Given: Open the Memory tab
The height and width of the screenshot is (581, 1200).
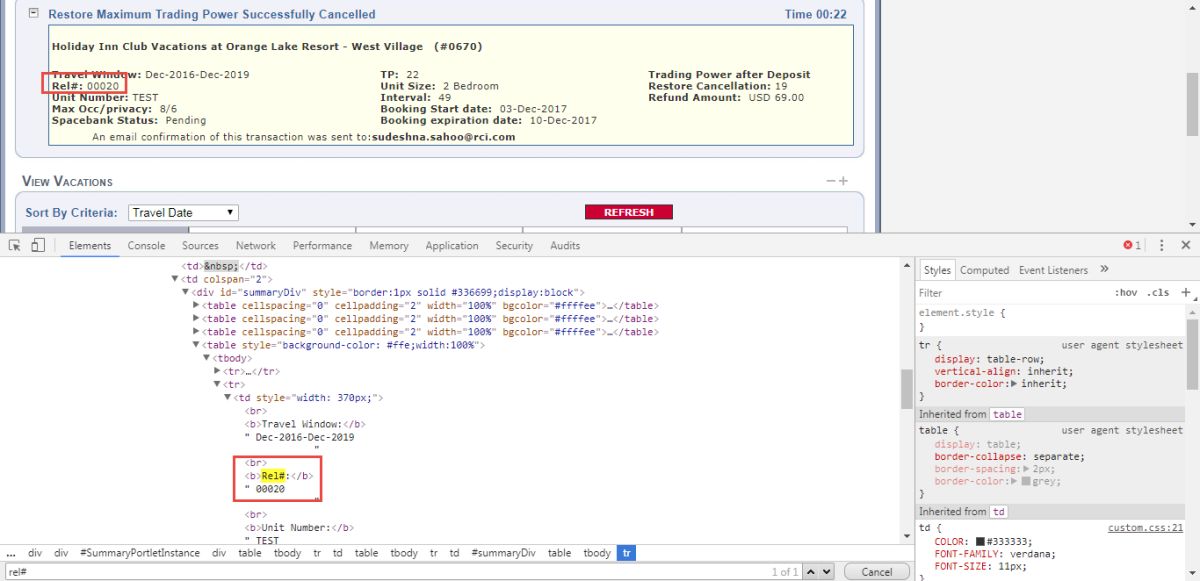Looking at the screenshot, I should click(x=389, y=245).
